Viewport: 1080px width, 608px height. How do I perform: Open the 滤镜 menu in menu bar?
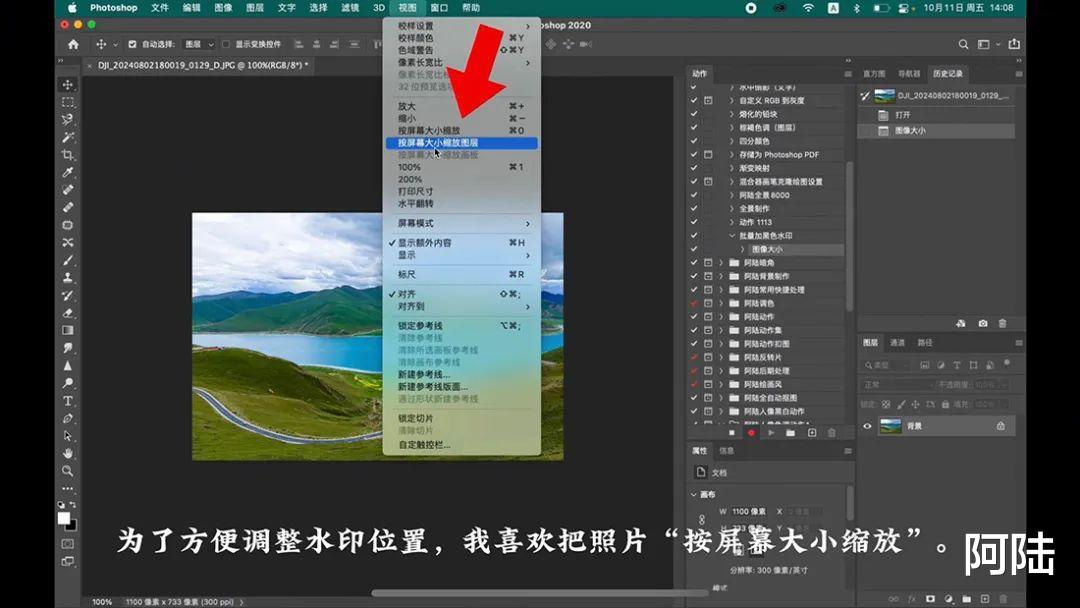(x=350, y=8)
